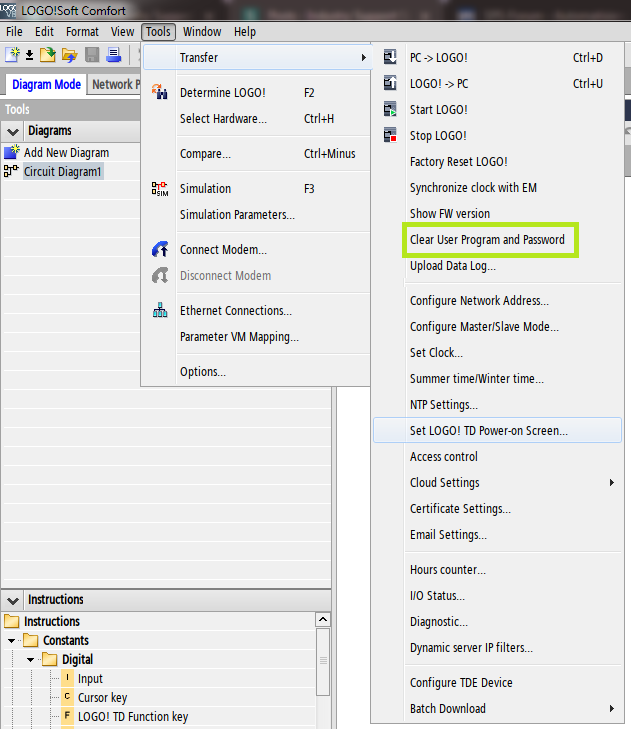Screen dimensions: 631x729
Task: Open Email Settings...
Action: (x=497, y=535)
